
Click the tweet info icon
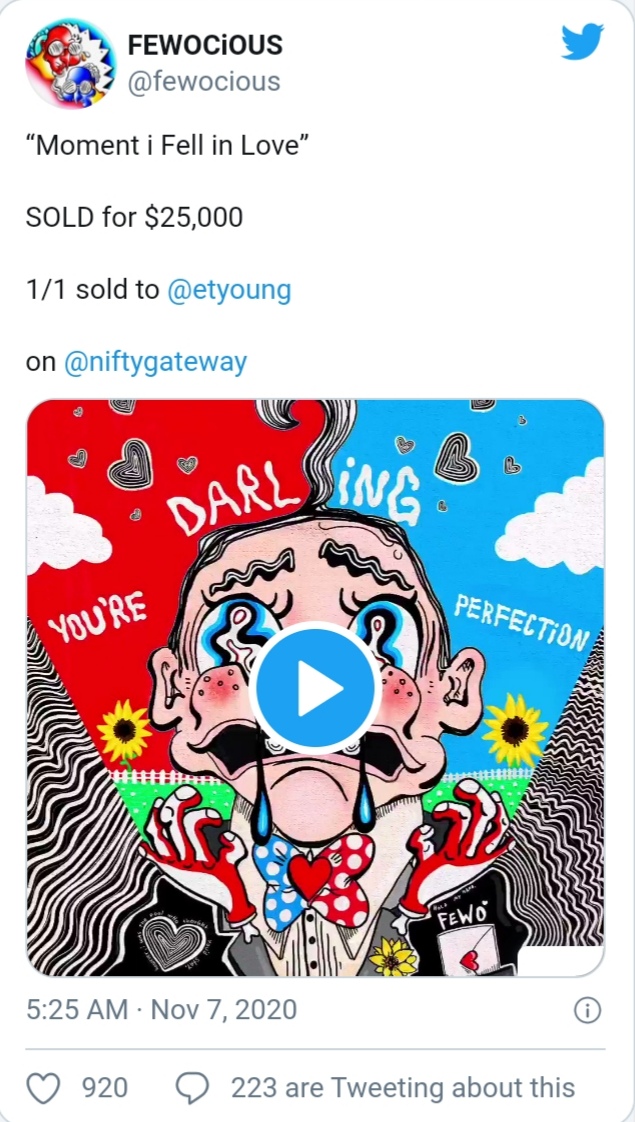point(587,1010)
